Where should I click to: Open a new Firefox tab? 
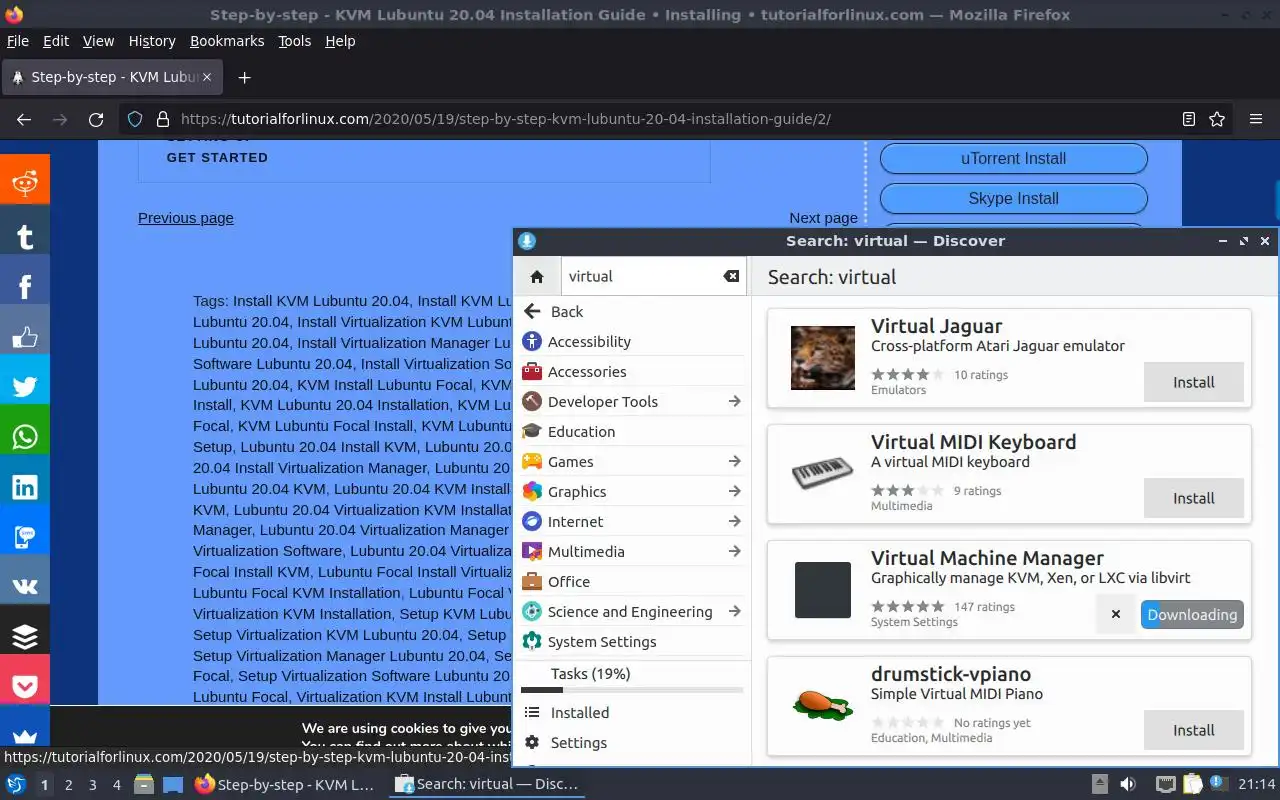244,77
